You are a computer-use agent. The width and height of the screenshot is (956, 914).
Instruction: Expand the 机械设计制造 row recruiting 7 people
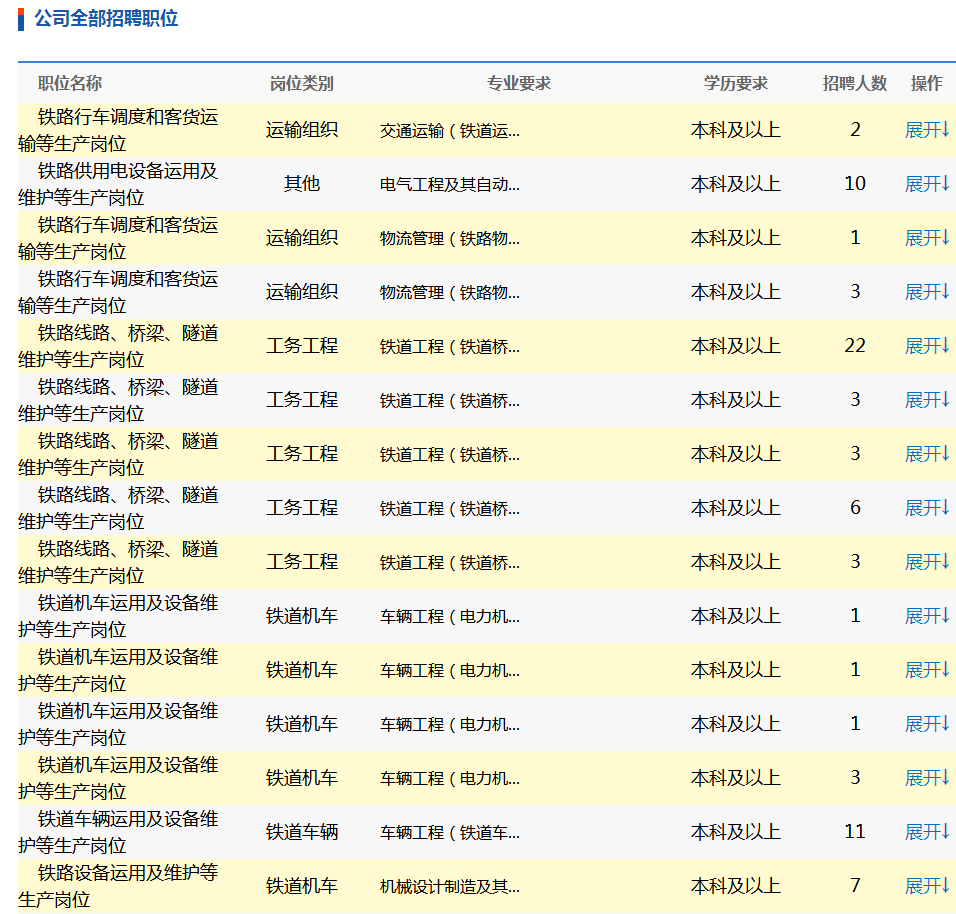pos(926,886)
